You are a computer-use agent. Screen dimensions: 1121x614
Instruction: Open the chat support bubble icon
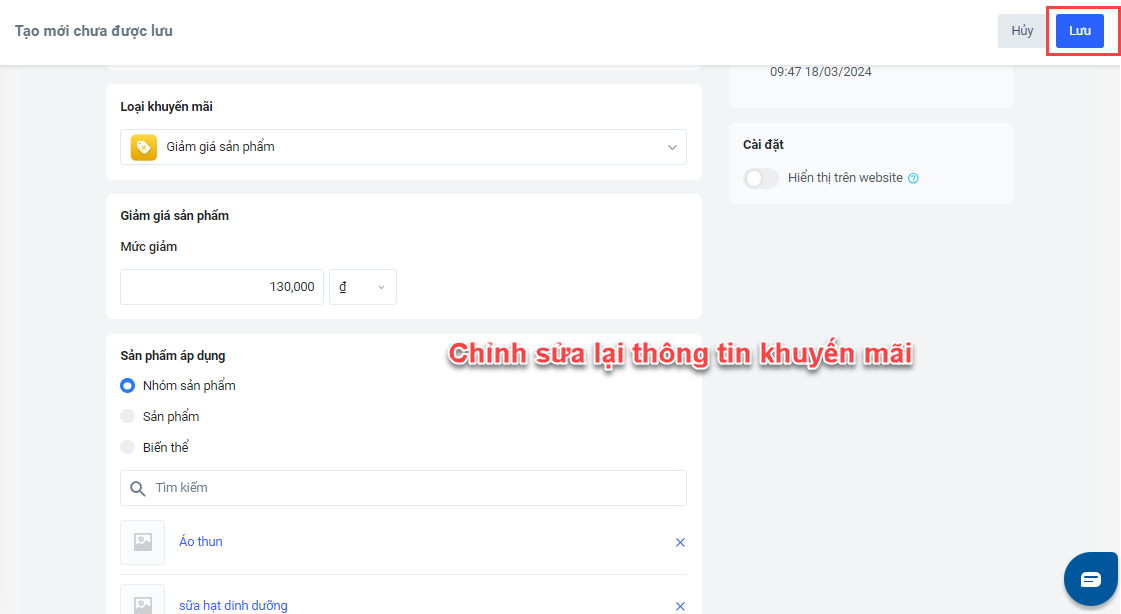click(x=1090, y=579)
